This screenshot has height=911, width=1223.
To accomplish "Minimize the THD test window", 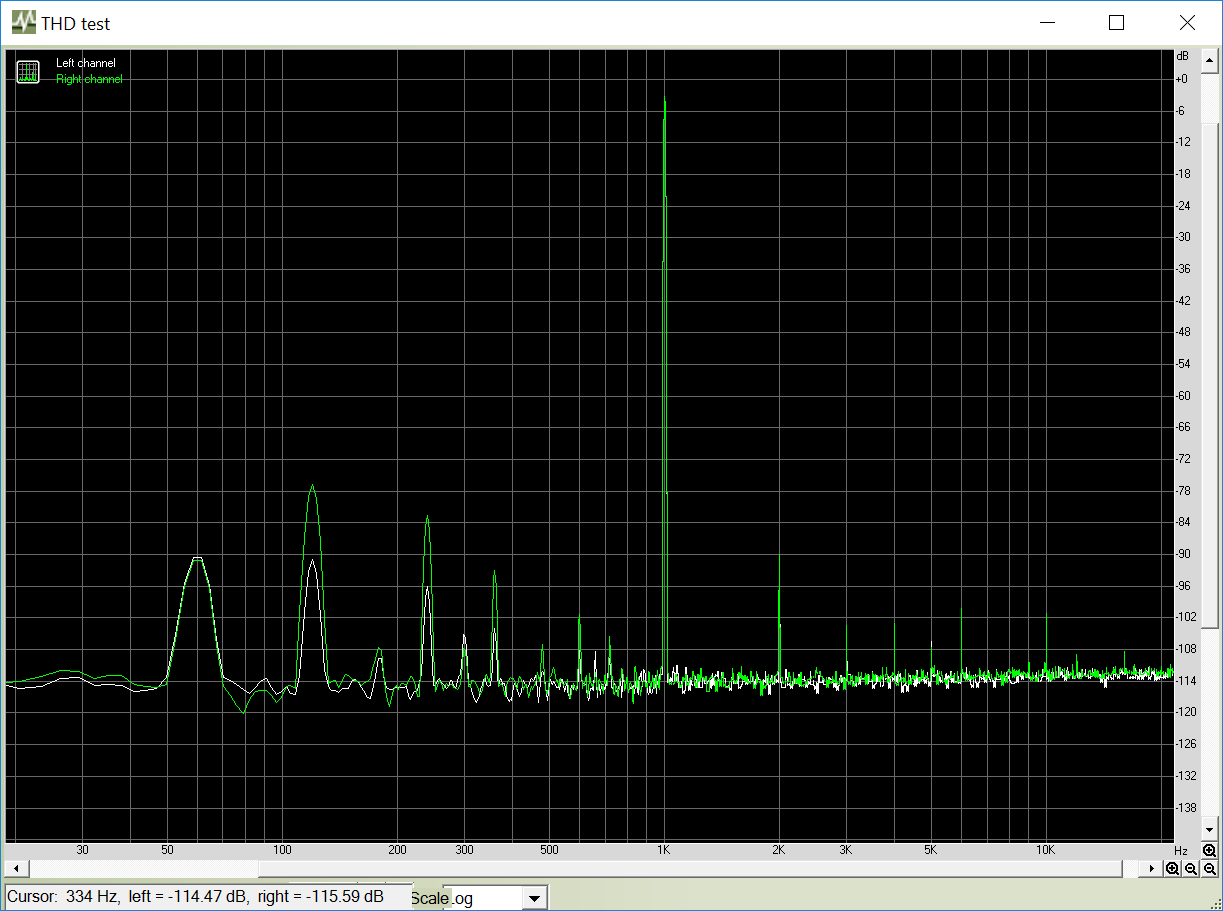I will pos(1047,22).
